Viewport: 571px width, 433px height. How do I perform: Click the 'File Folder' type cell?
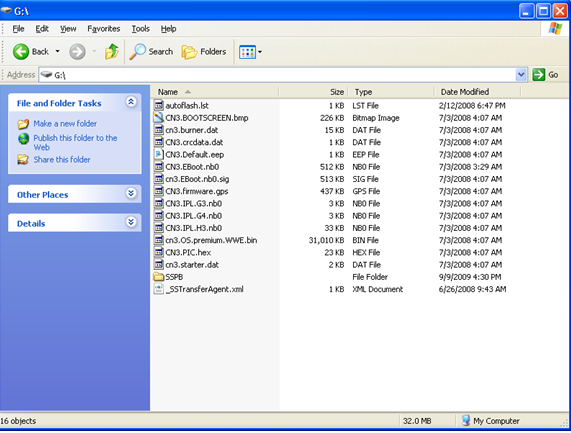[x=370, y=277]
